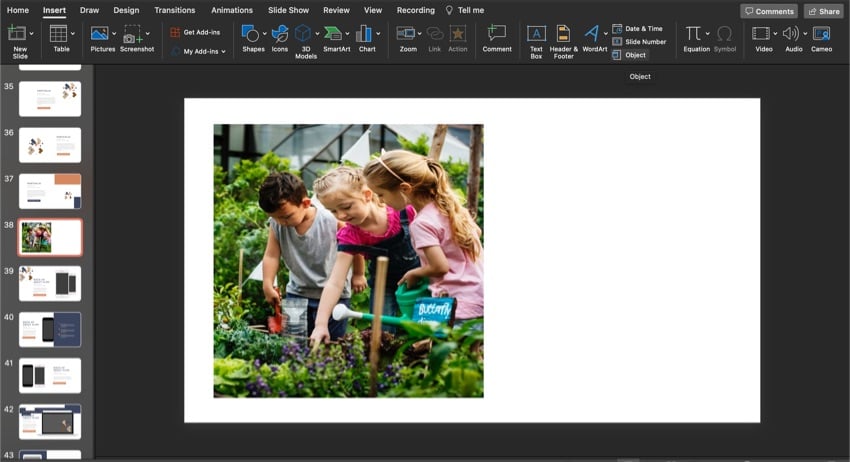The image size is (850, 462).
Task: Insert a Comment from the ribbon
Action: pyautogui.click(x=497, y=34)
